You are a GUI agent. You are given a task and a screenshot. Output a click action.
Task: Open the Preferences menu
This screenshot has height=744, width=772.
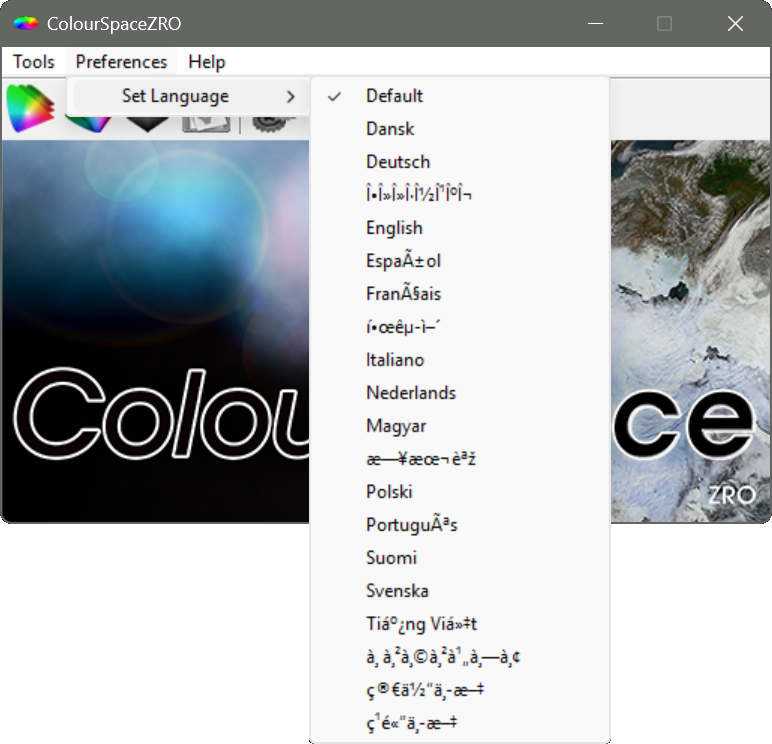[x=121, y=62]
